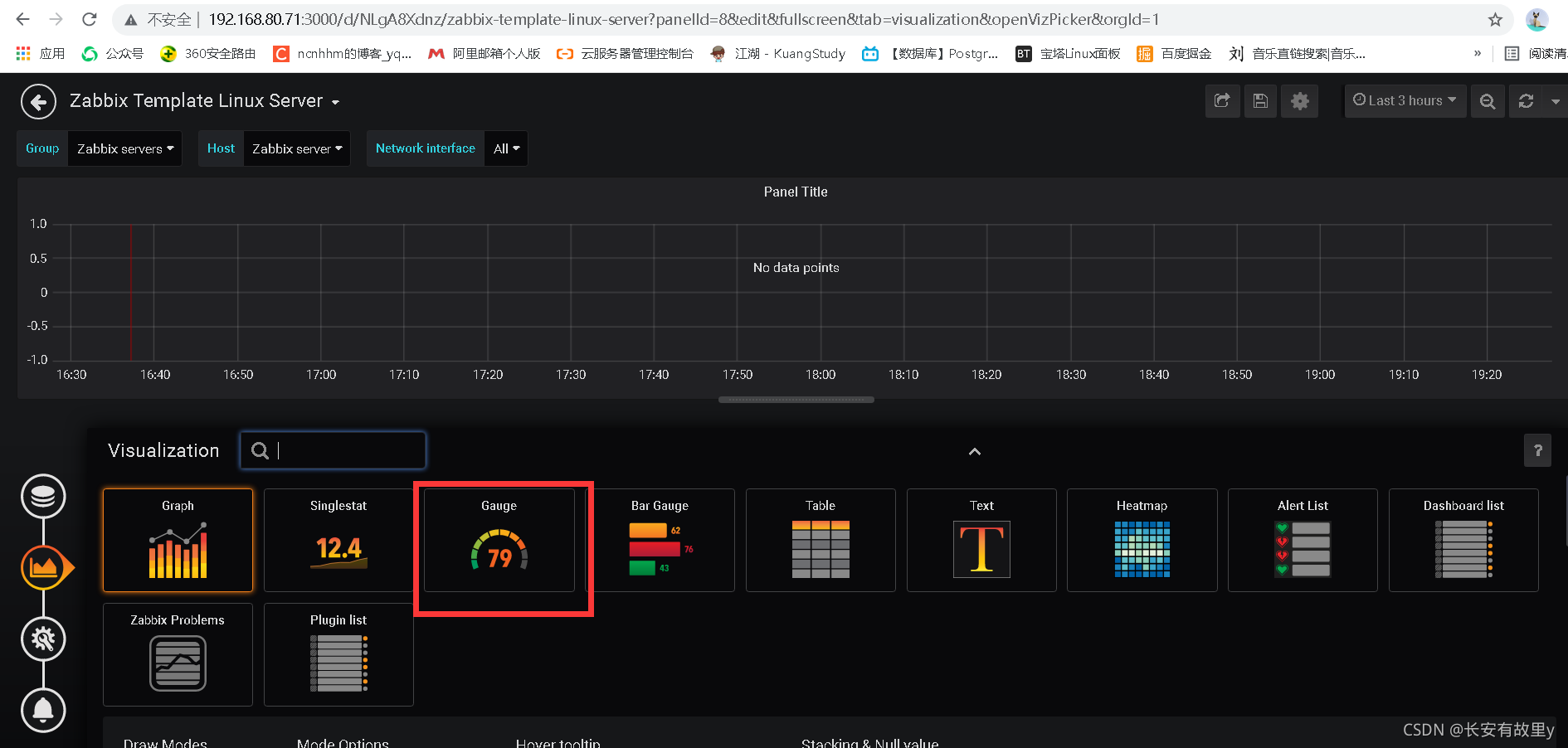Viewport: 1568px width, 748px height.
Task: Open the Alert bell tab icon
Action: pos(43,711)
